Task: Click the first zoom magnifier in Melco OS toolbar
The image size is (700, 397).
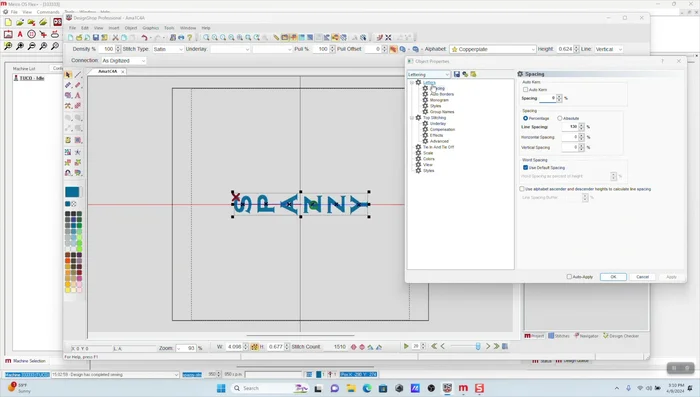Action: tap(8, 46)
